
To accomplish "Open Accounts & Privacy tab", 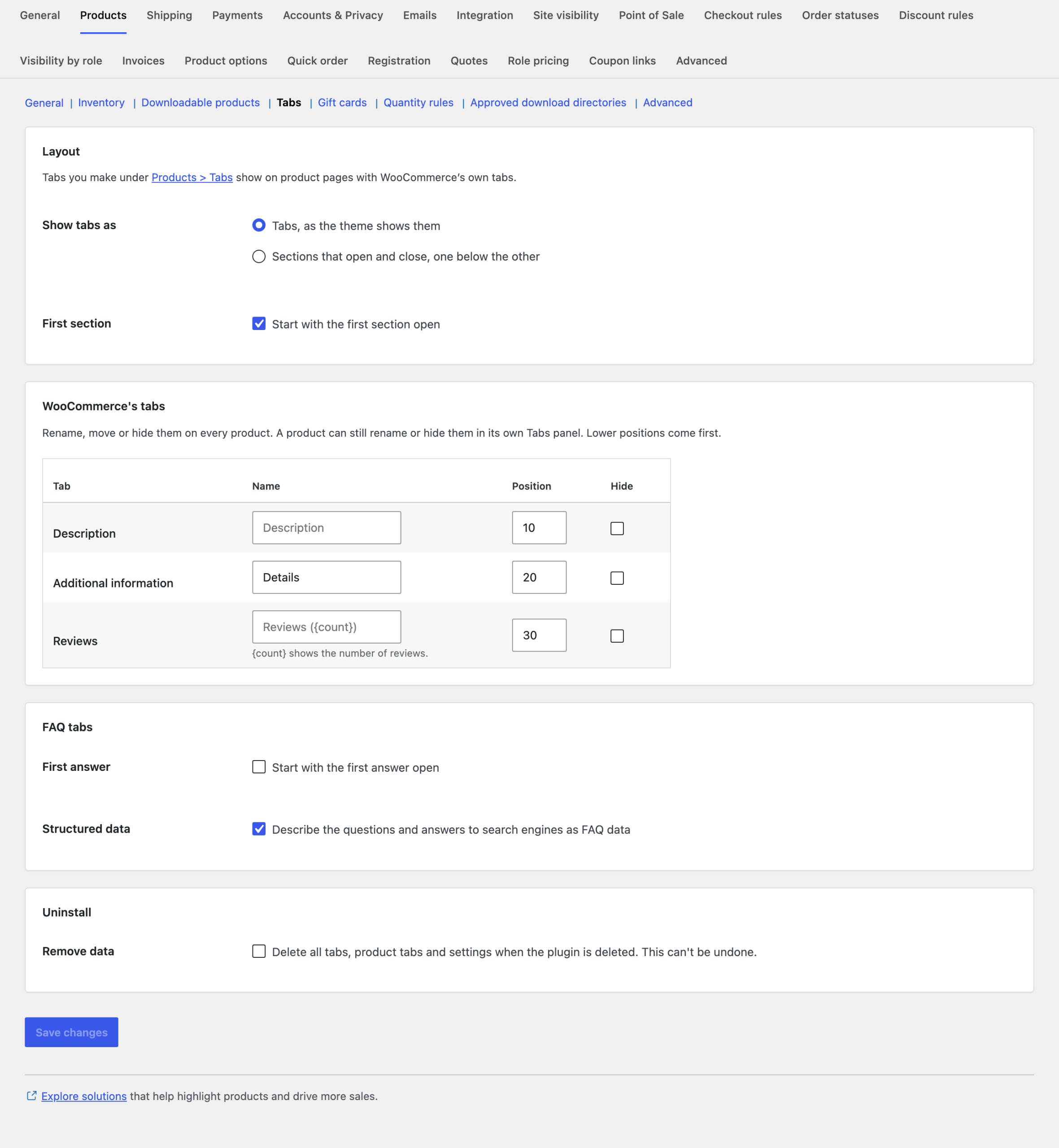I will point(333,15).
